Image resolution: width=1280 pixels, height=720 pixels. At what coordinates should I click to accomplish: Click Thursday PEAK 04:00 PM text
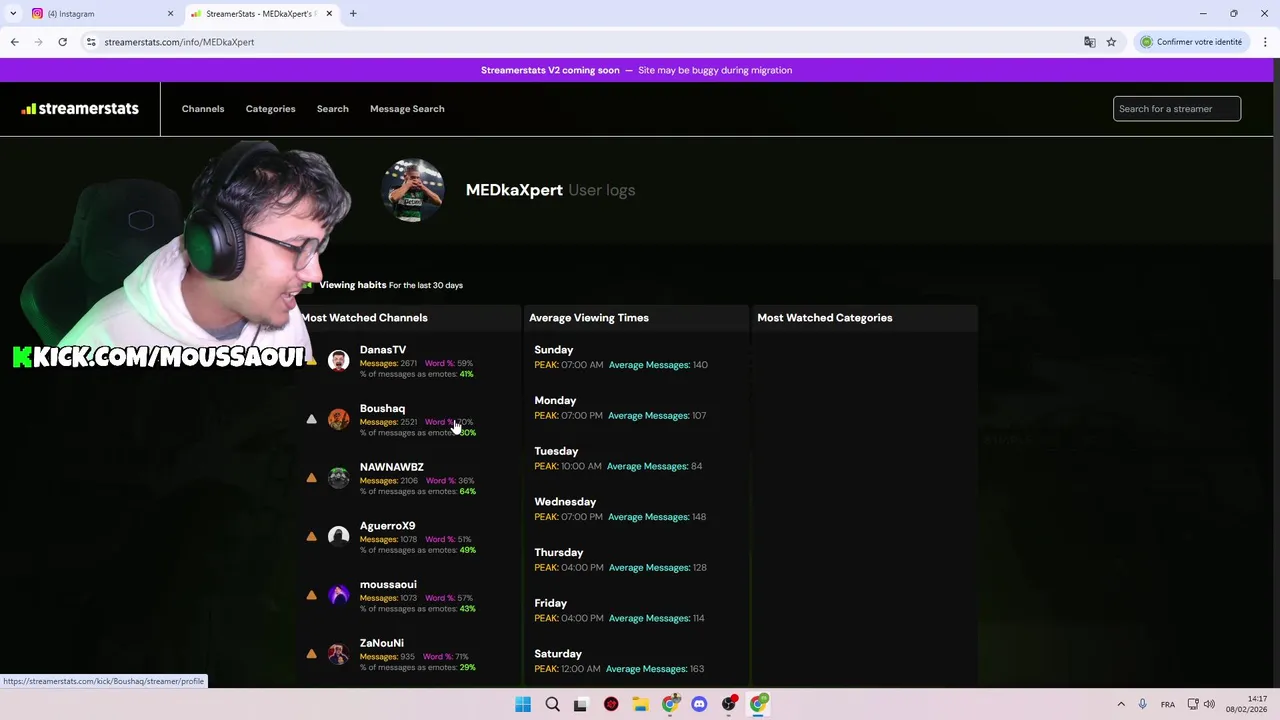[568, 568]
